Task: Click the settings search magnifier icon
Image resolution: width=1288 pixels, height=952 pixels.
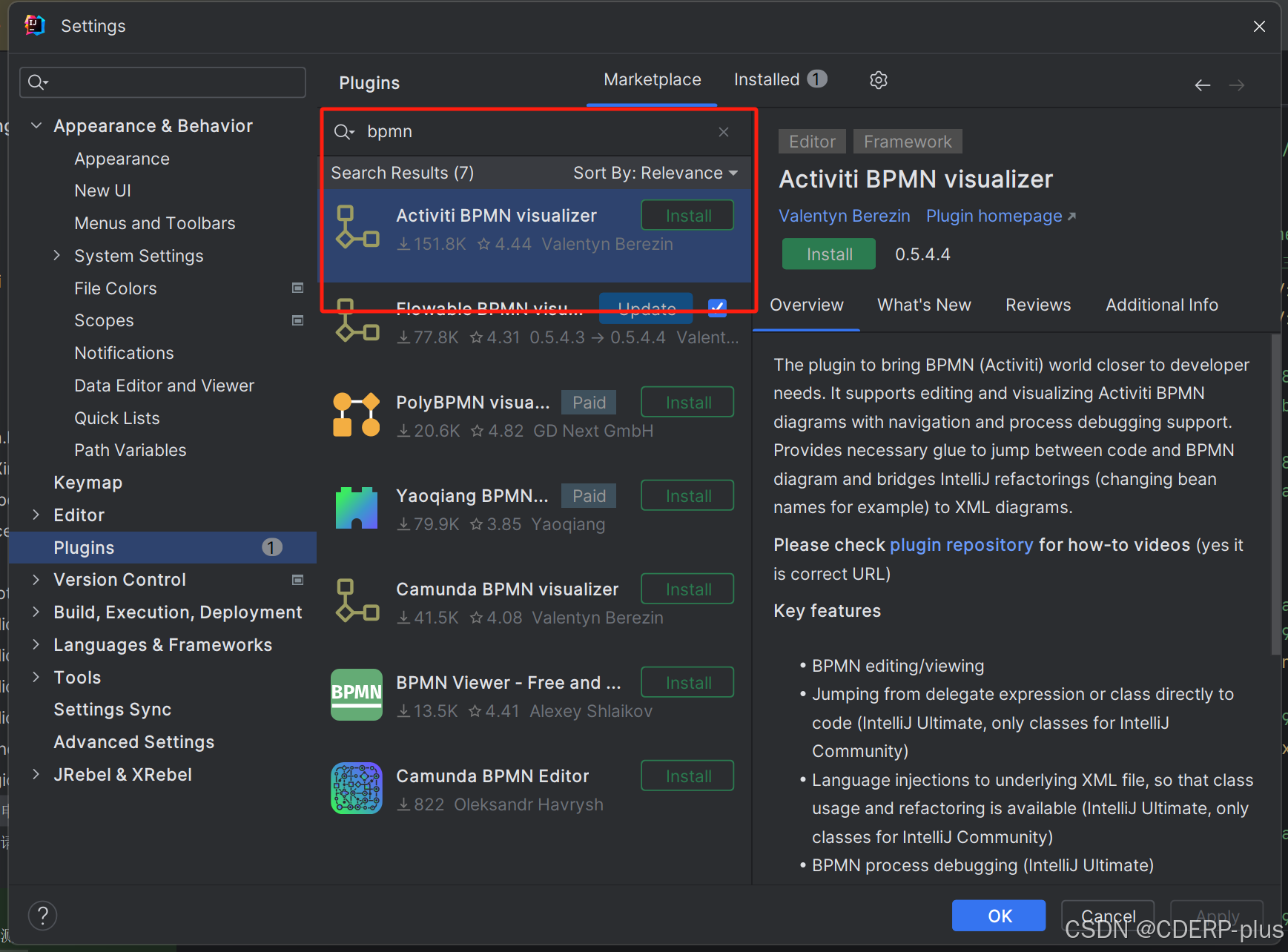Action: pos(37,82)
